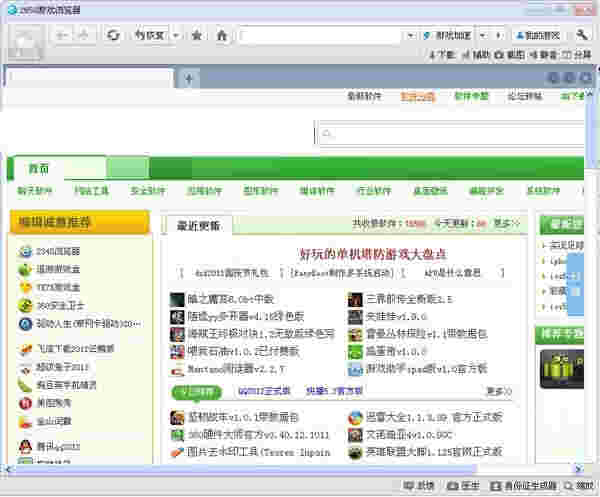Open Mantano阅读器v2.2.7 download entry
The width and height of the screenshot is (600, 497).
(236, 370)
